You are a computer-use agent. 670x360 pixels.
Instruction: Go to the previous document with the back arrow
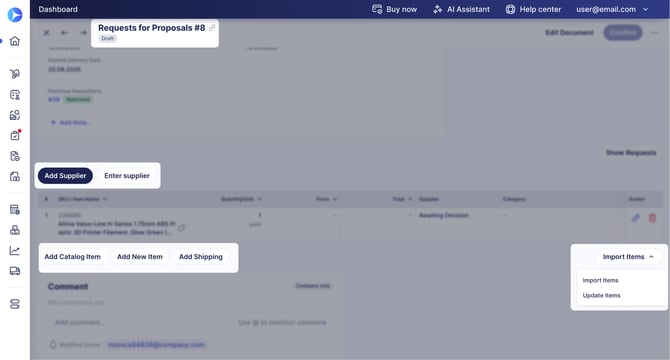(65, 32)
